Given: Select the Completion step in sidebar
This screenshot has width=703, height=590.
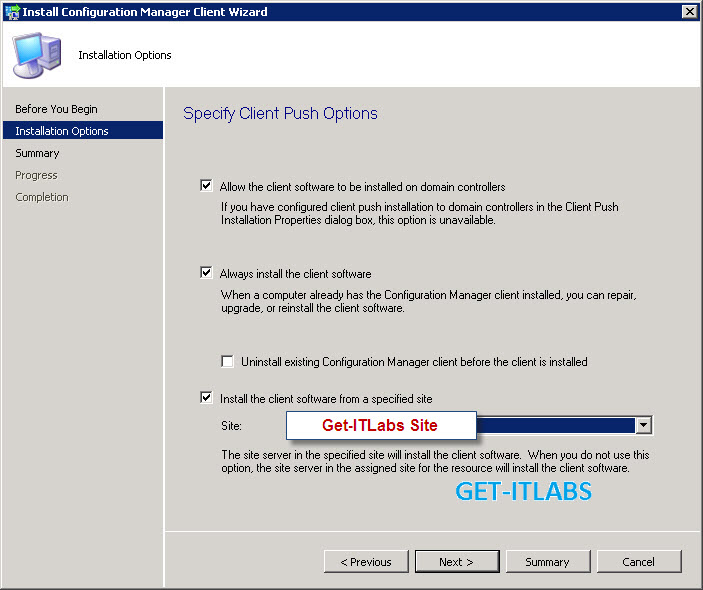Looking at the screenshot, I should pos(42,197).
